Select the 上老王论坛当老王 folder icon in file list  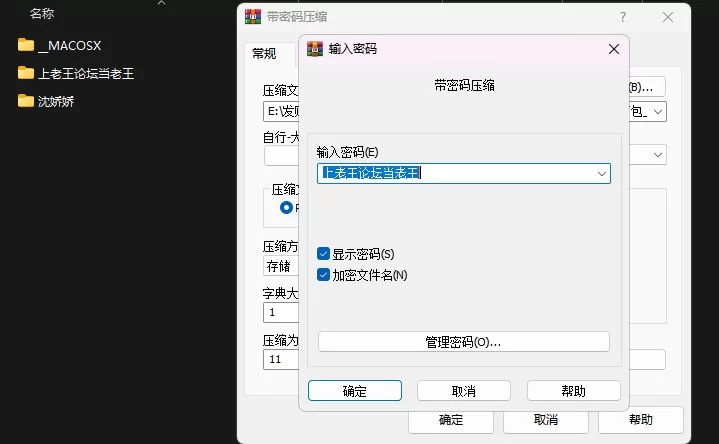click(26, 73)
